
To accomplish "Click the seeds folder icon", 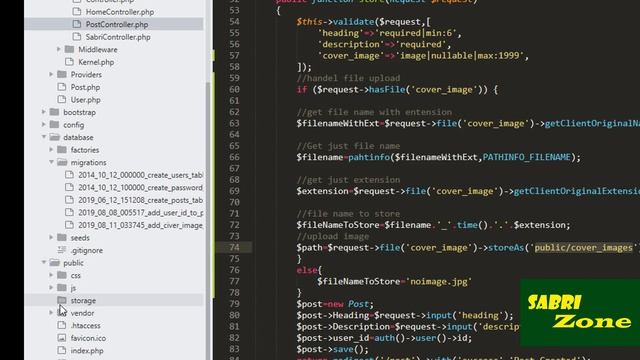I will point(62,238).
